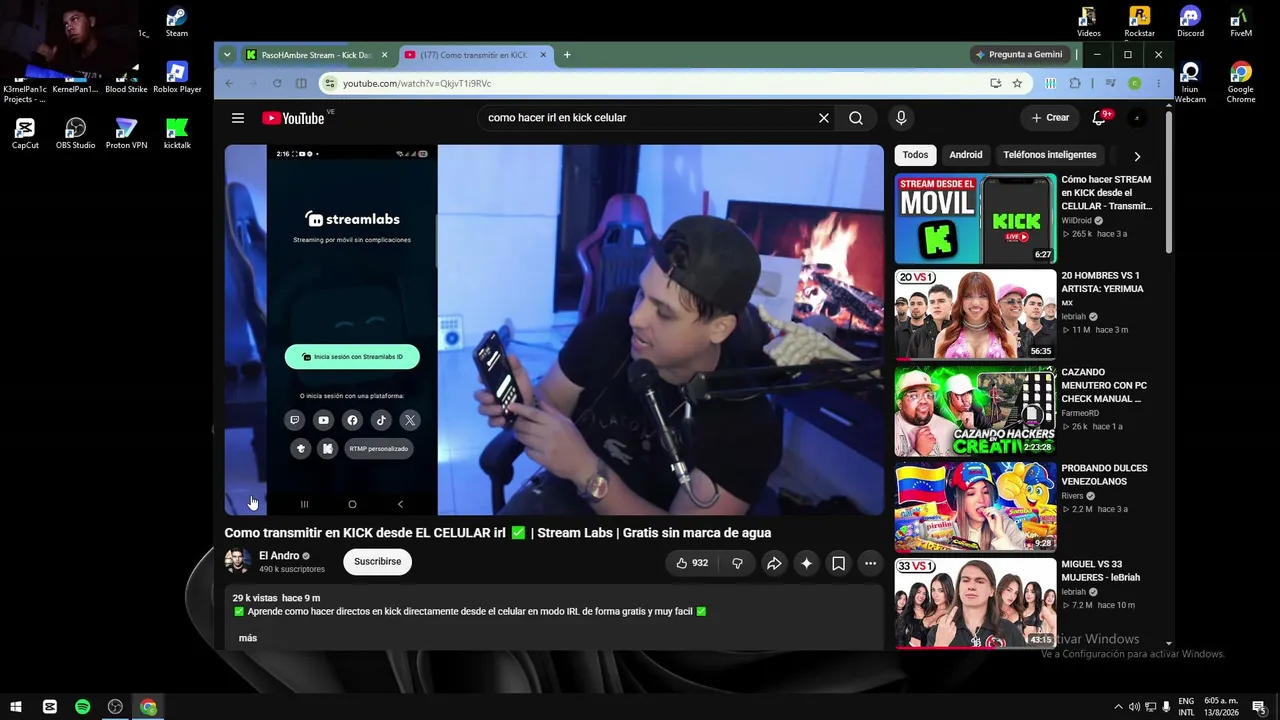Go back in Chrome history
The width and height of the screenshot is (1280, 720).
pos(229,83)
